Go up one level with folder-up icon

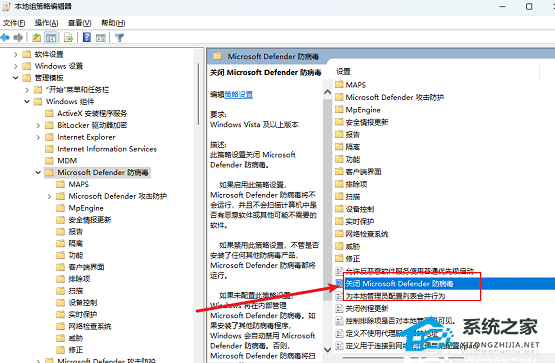coord(37,38)
